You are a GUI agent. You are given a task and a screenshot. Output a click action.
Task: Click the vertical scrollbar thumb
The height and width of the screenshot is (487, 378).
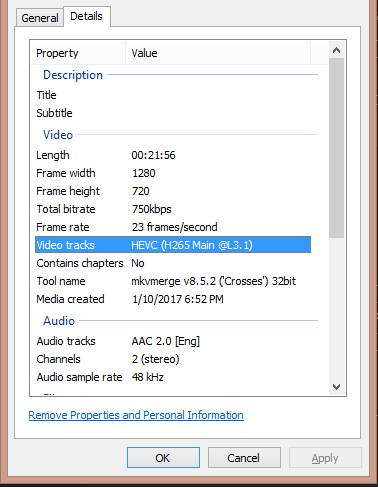tap(336, 148)
